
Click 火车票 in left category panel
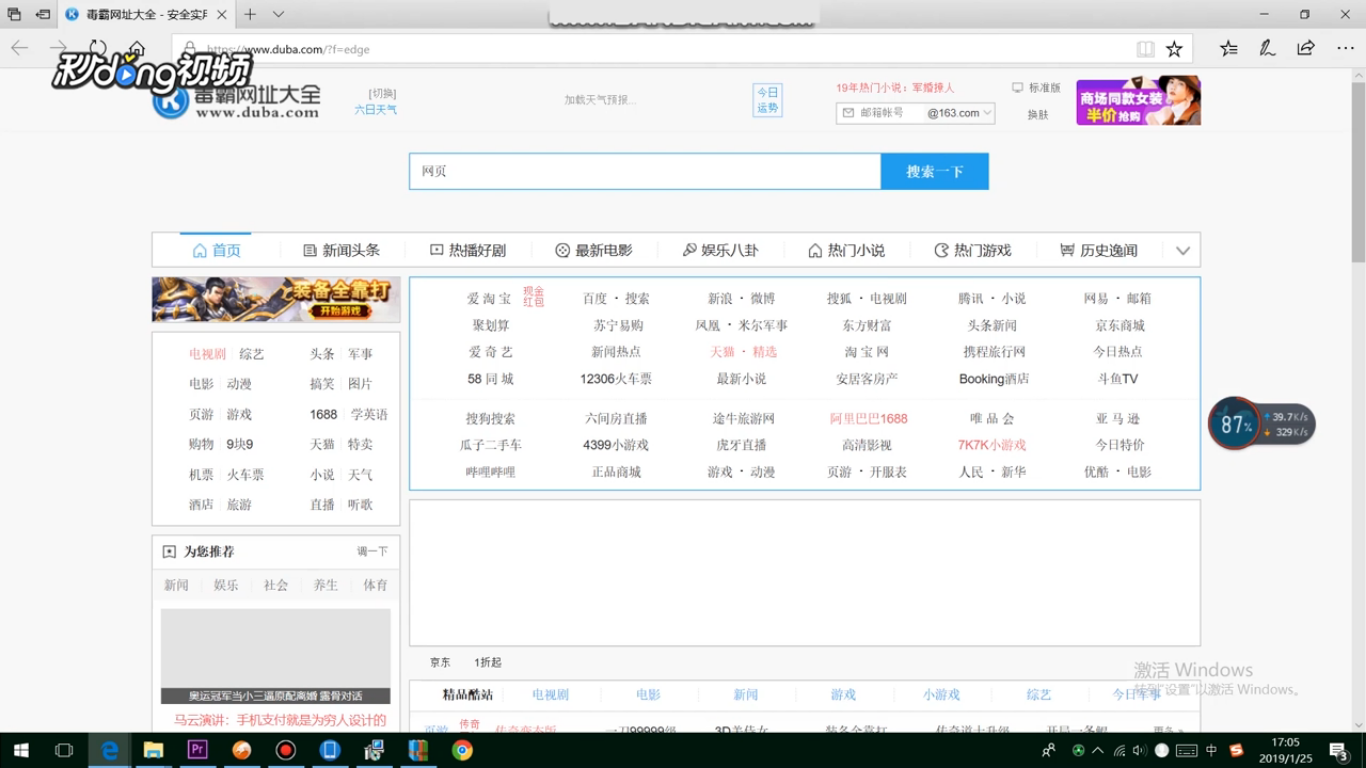point(245,475)
